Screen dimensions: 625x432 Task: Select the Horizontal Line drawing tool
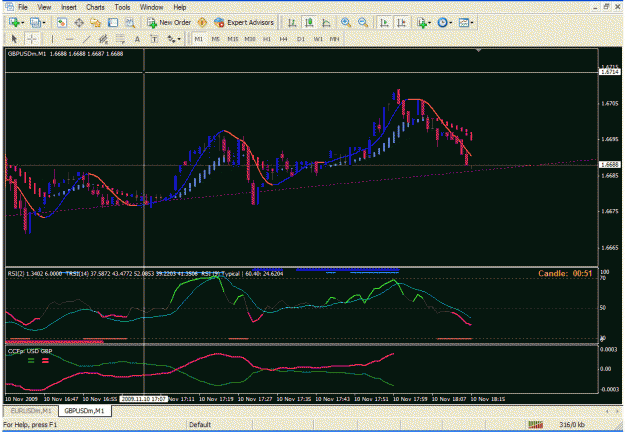69,39
